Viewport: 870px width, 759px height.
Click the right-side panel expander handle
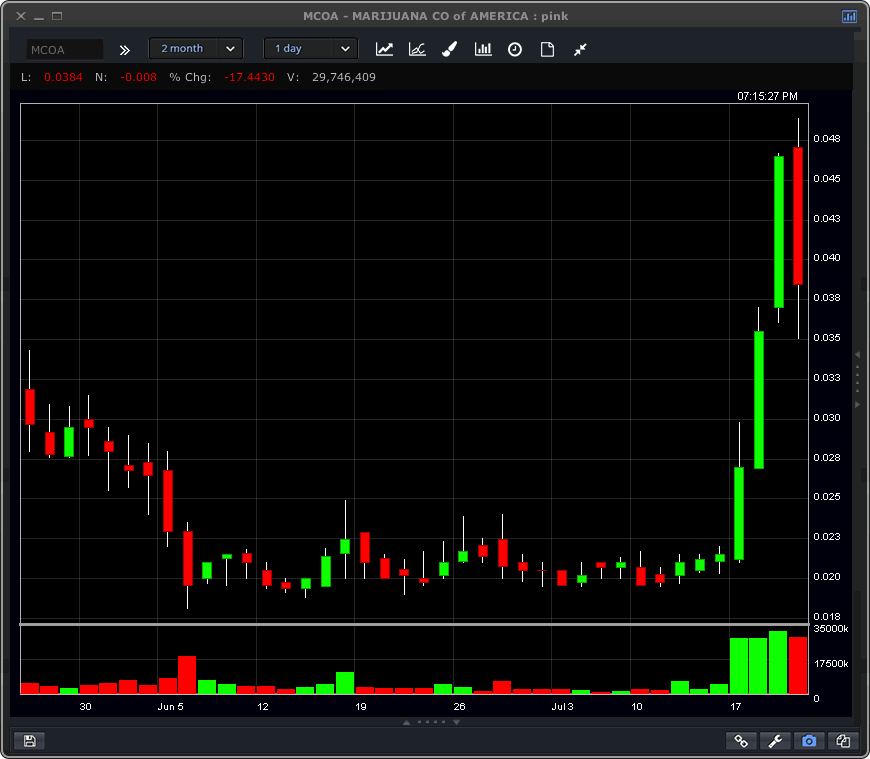pos(857,379)
